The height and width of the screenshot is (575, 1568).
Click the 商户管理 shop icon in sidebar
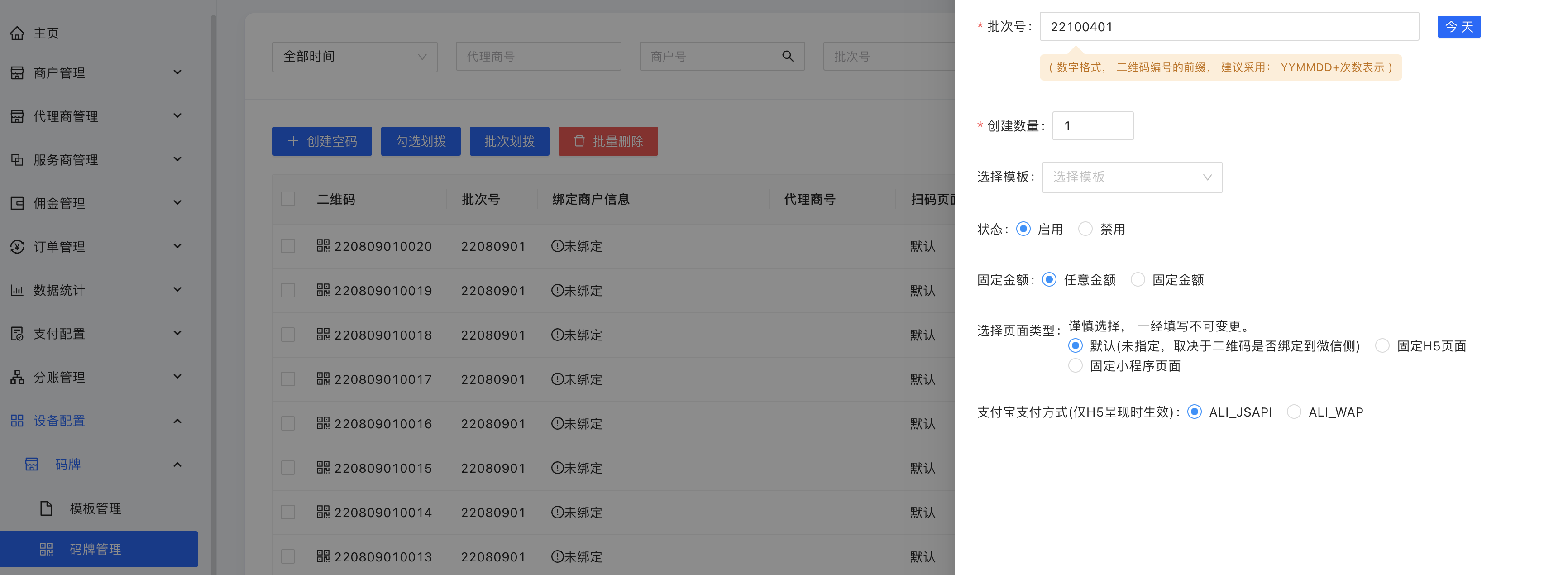pos(17,73)
